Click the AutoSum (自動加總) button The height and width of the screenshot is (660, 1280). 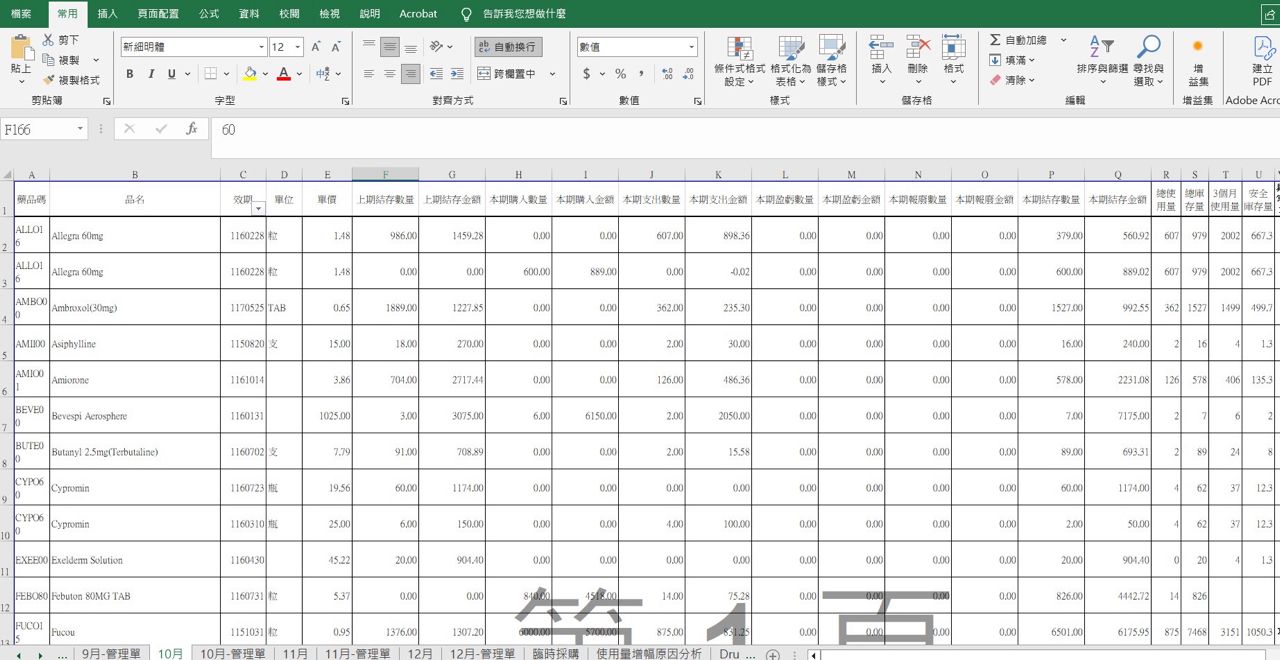pyautogui.click(x=1018, y=40)
